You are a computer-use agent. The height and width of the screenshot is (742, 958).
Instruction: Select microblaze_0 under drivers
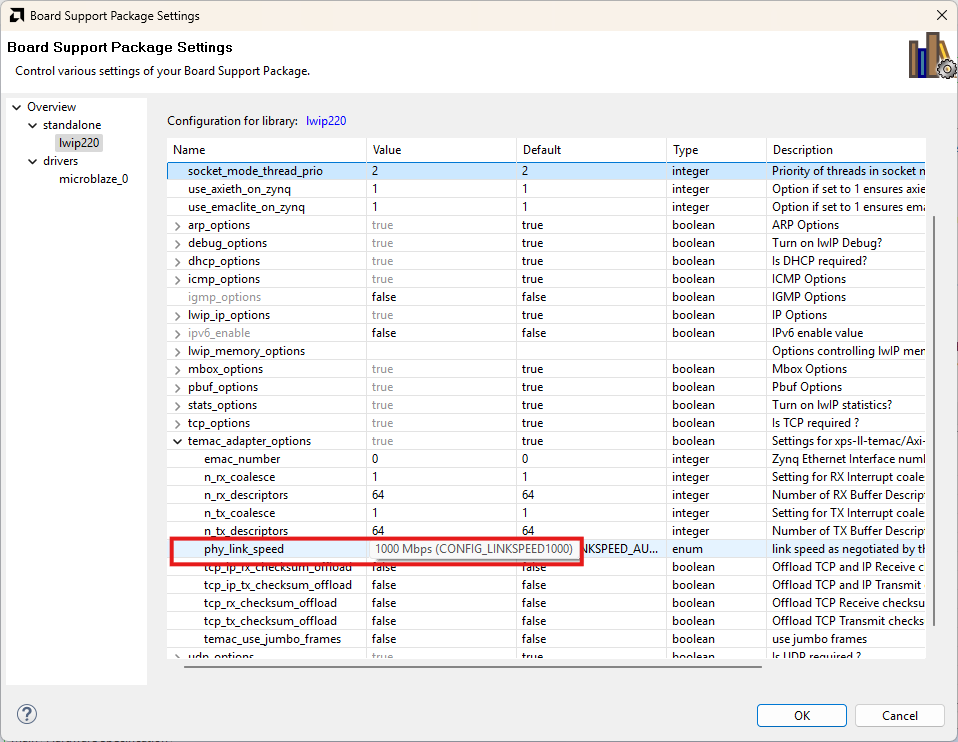(93, 179)
